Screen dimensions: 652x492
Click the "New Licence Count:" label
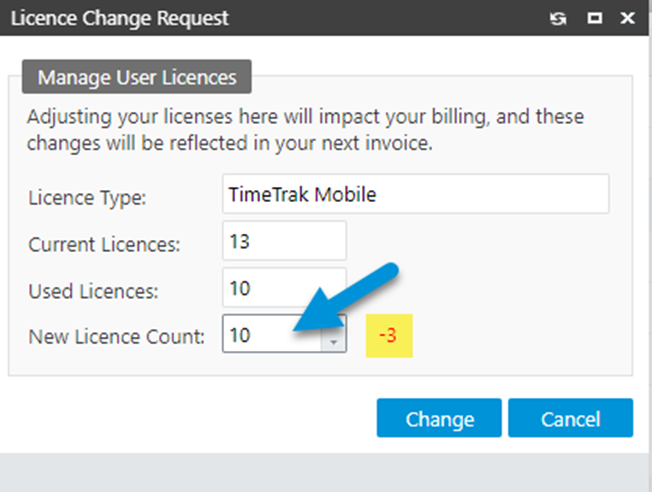pyautogui.click(x=116, y=337)
